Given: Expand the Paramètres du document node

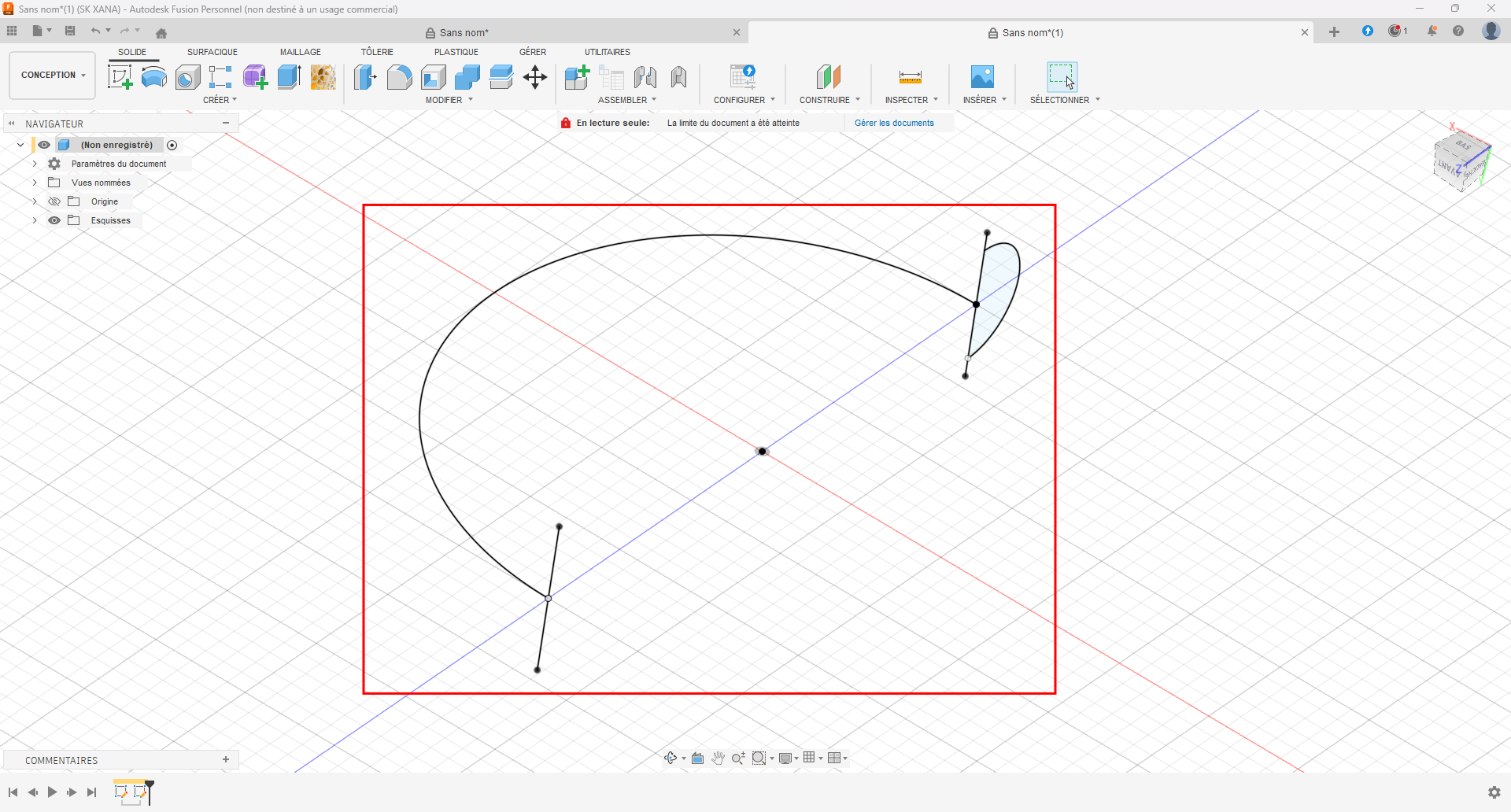Looking at the screenshot, I should pyautogui.click(x=35, y=164).
